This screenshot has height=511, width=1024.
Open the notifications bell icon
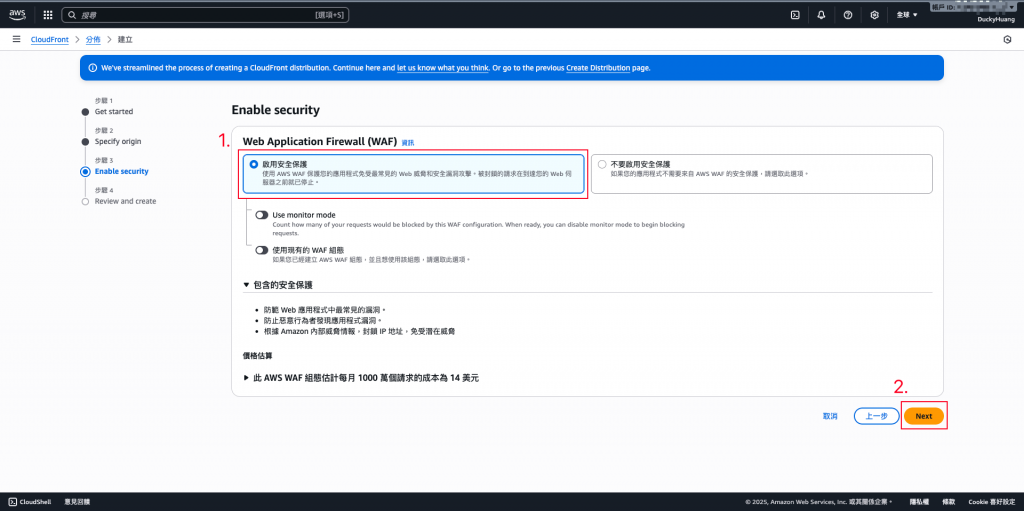[822, 14]
